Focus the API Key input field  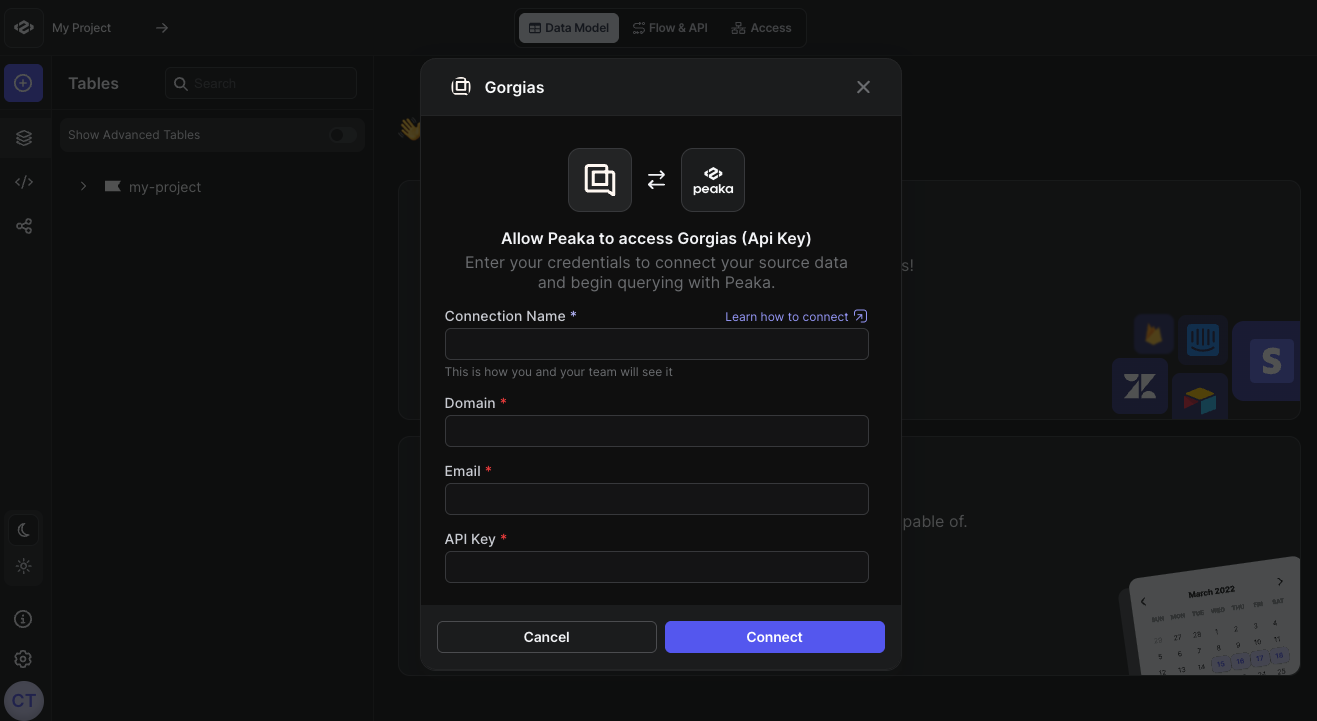(657, 567)
